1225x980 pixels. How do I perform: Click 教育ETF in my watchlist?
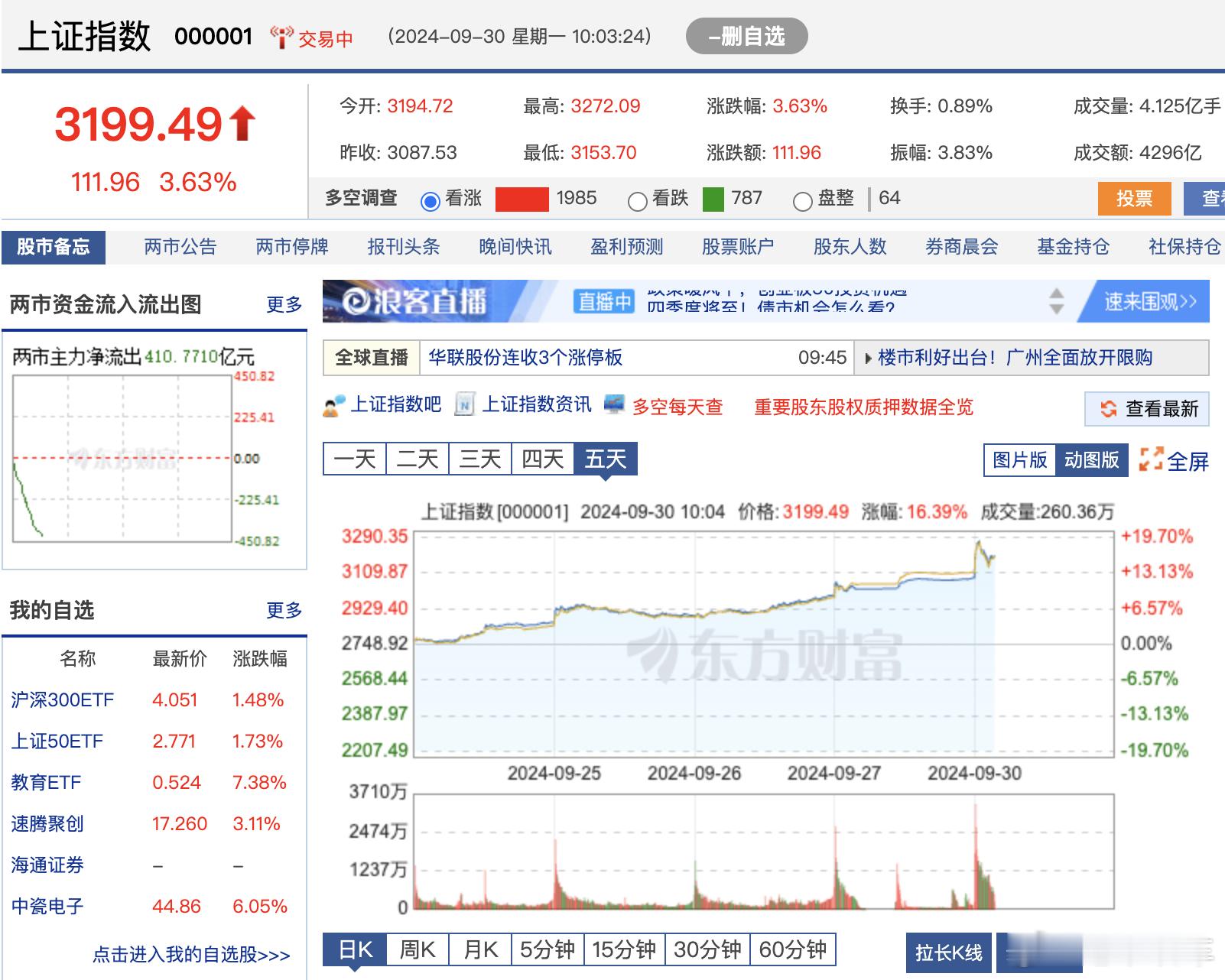(46, 783)
